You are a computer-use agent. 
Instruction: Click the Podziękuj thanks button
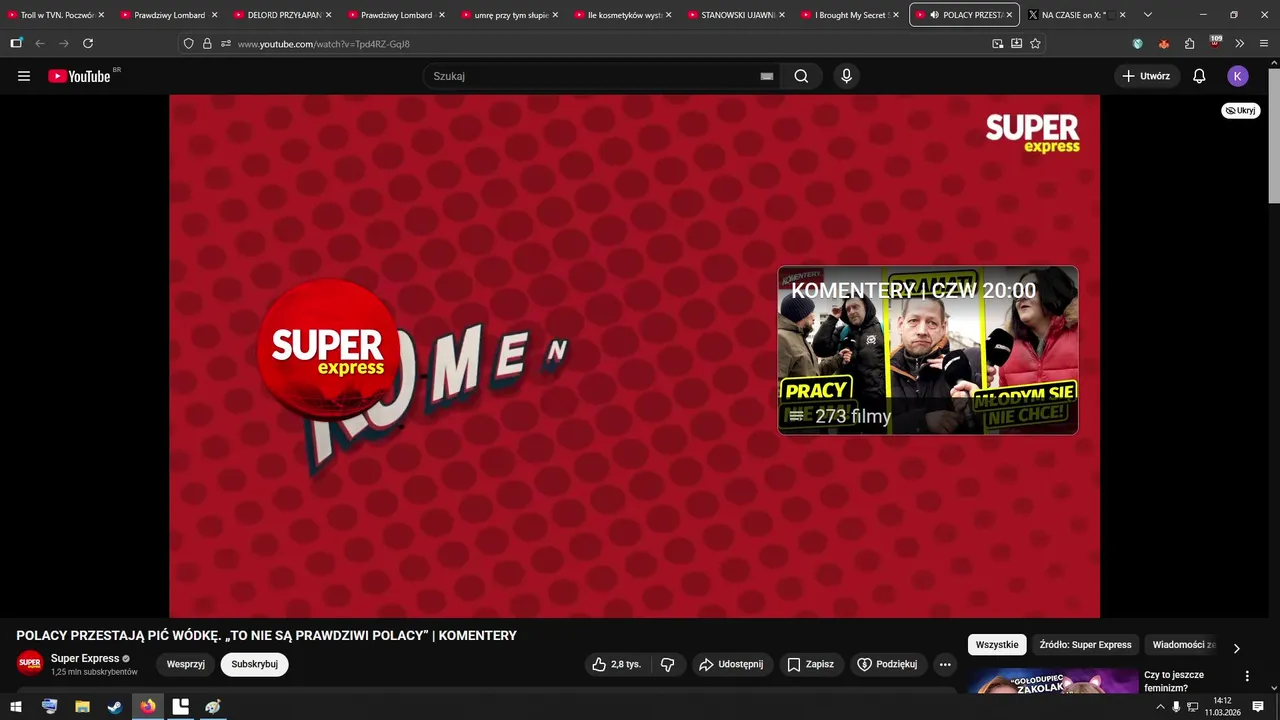[888, 664]
